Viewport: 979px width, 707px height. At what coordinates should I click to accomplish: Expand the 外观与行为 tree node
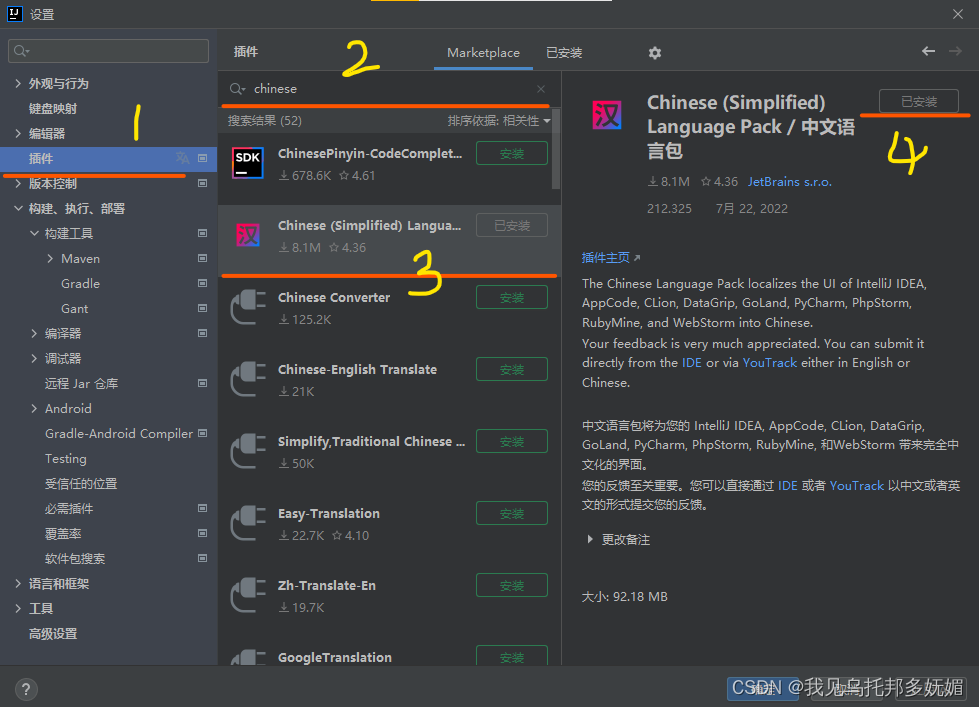pos(18,83)
